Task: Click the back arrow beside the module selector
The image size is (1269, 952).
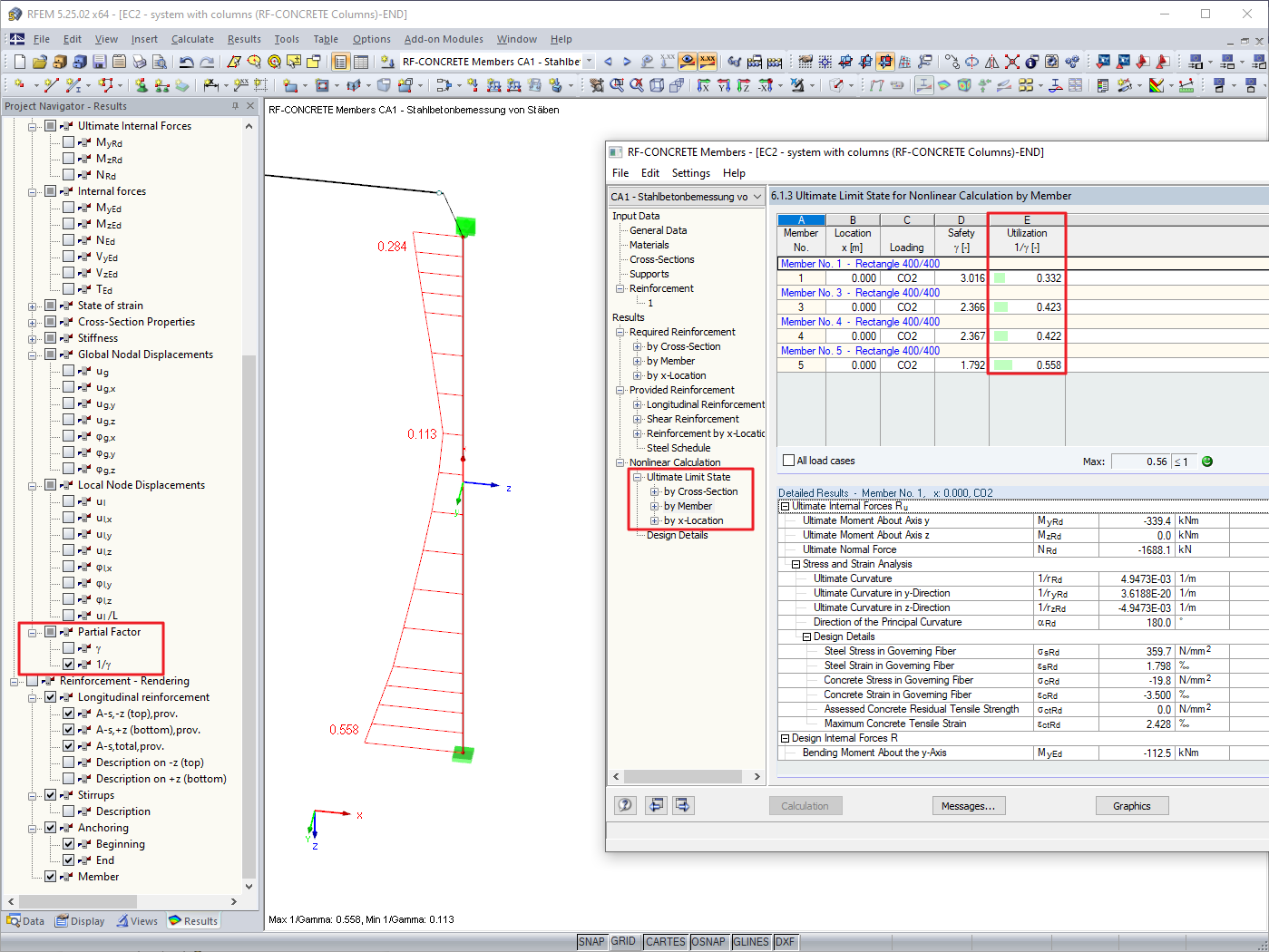Action: click(x=608, y=61)
